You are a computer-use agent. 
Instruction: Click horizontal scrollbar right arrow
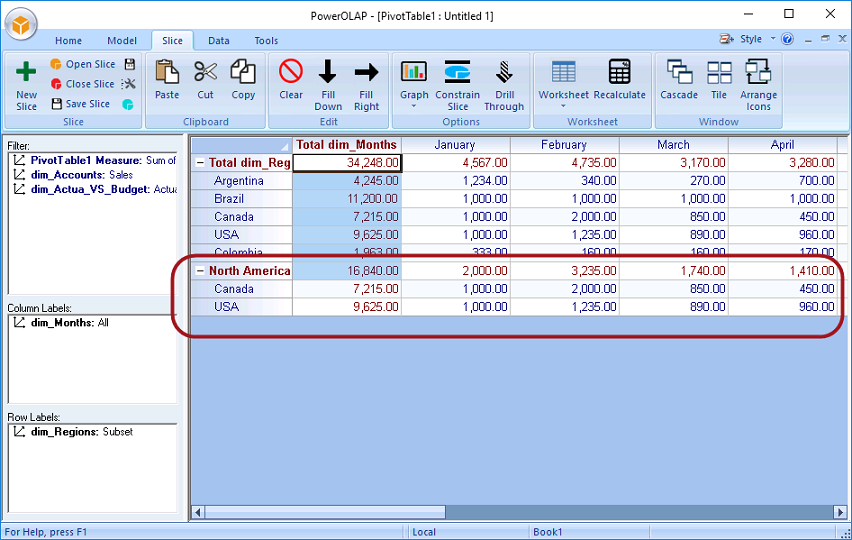point(840,512)
